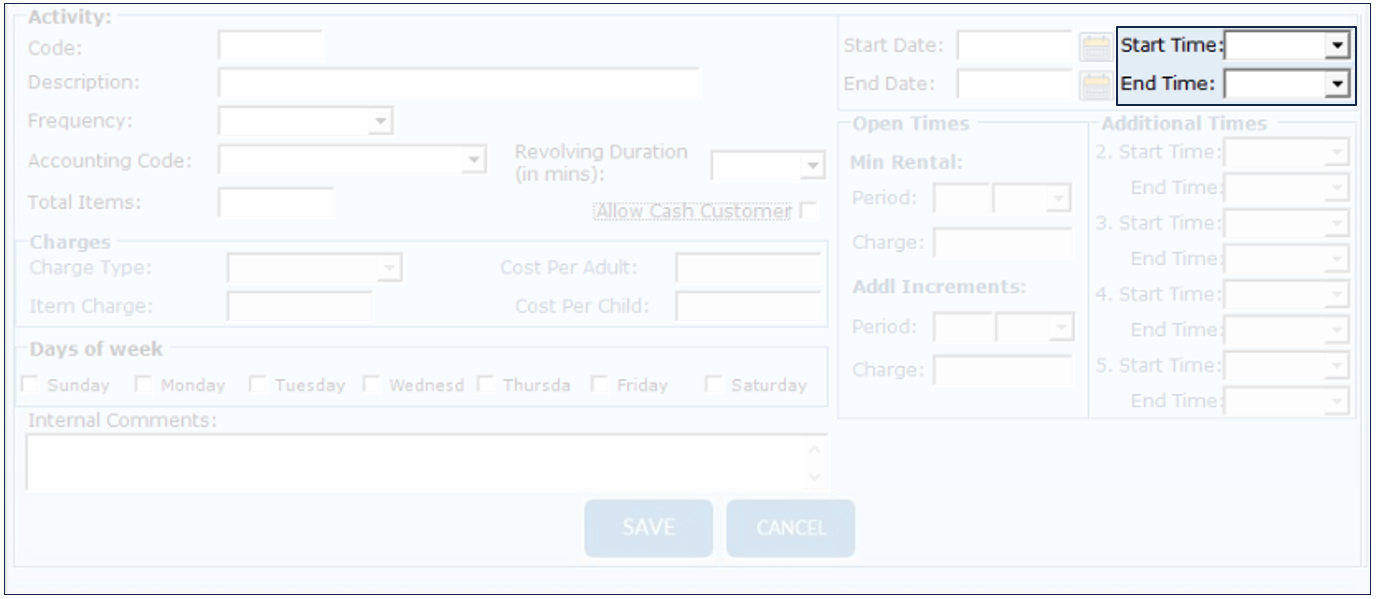Click the CANCEL button
The height and width of the screenshot is (599, 1376).
click(x=790, y=528)
